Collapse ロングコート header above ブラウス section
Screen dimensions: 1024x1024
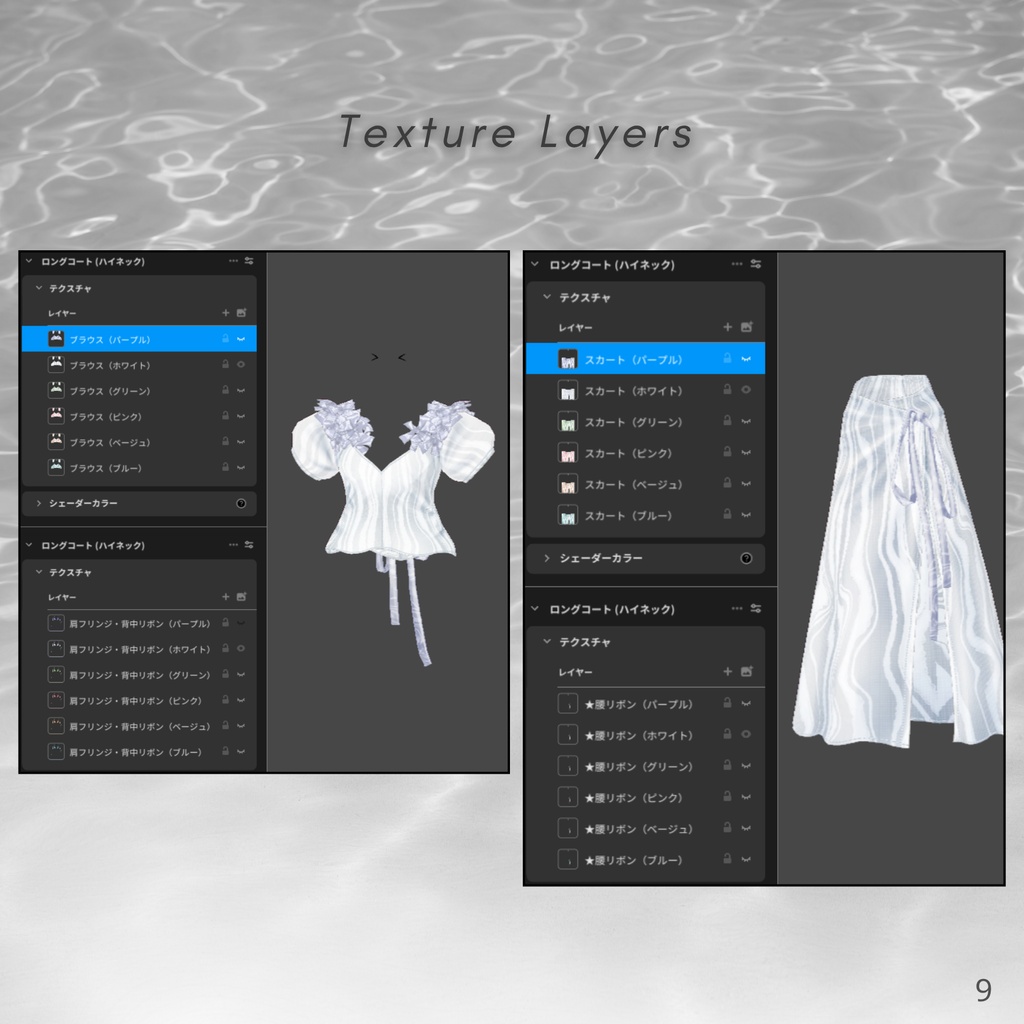(29, 261)
